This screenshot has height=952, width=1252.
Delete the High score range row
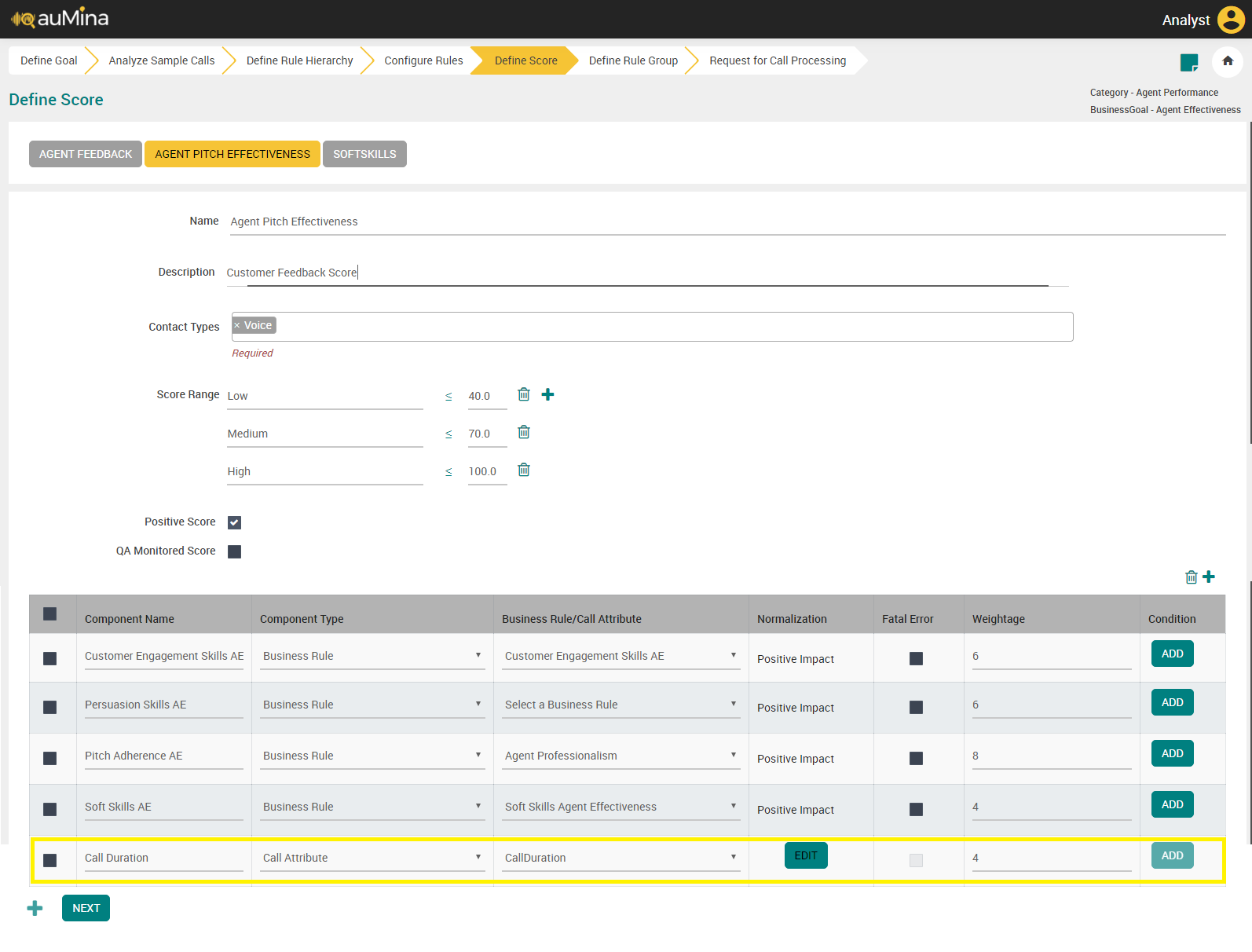point(524,470)
